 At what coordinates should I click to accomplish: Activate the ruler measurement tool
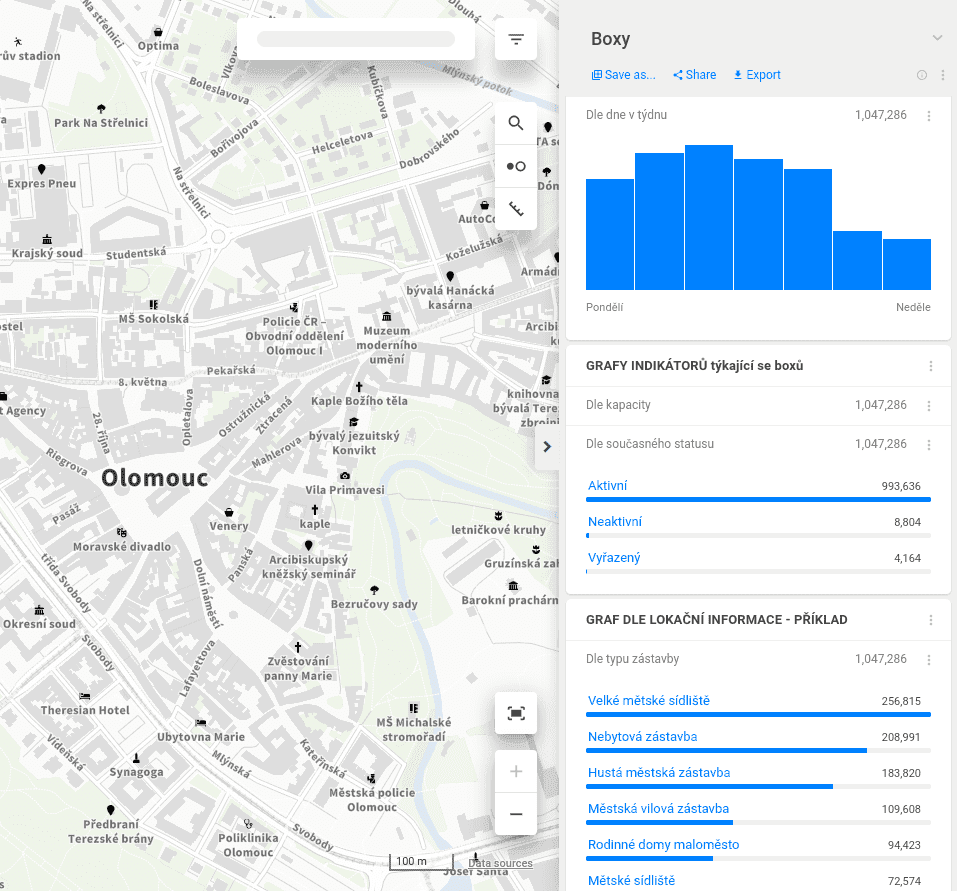pyautogui.click(x=515, y=209)
